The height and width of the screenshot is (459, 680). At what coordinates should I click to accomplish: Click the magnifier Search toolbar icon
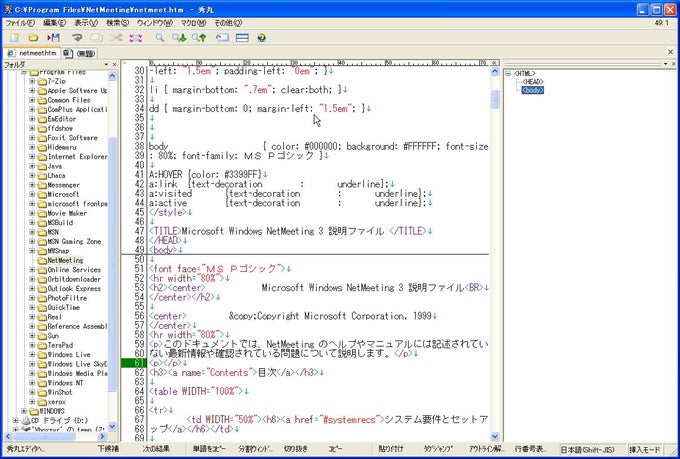tap(160, 38)
